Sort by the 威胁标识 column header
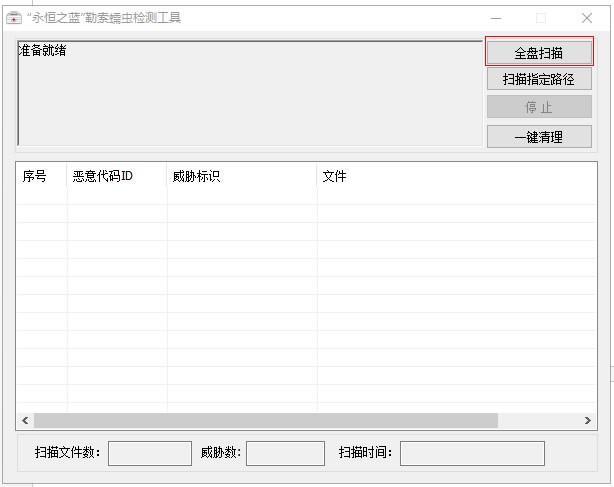 pyautogui.click(x=242, y=176)
